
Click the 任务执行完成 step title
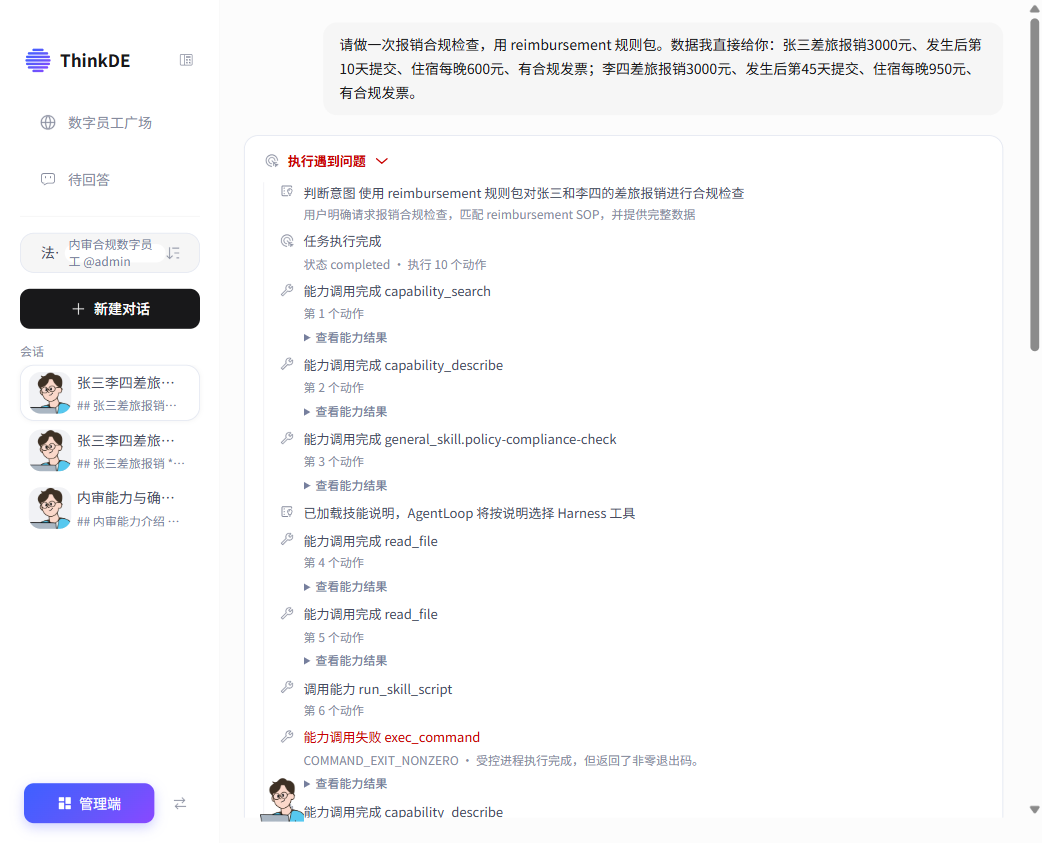click(x=342, y=241)
